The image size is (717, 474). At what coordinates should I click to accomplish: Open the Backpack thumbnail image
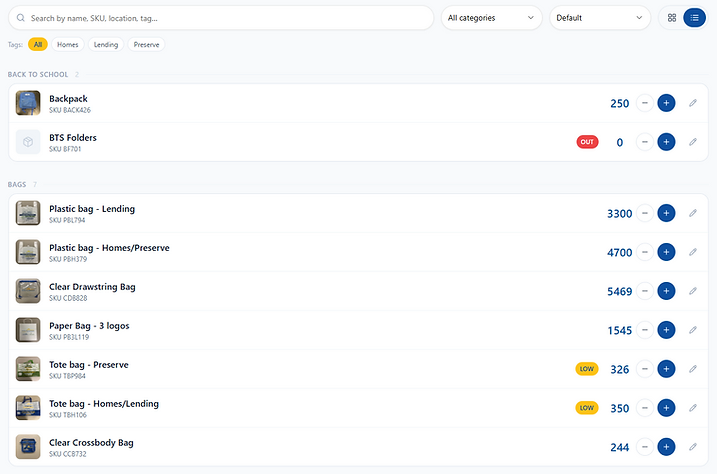click(28, 103)
